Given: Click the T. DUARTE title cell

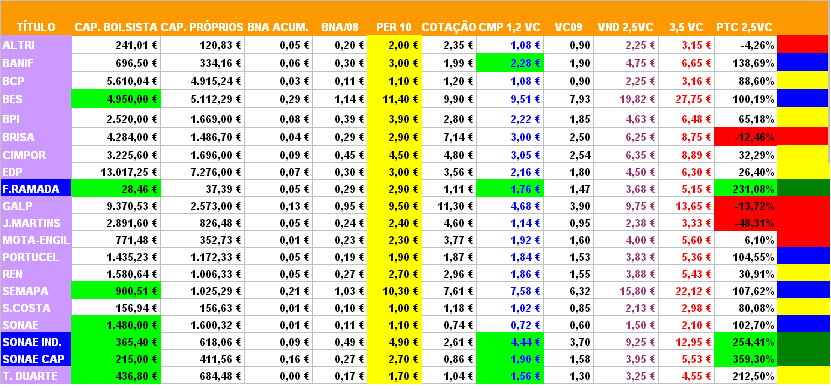Looking at the screenshot, I should [x=36, y=376].
